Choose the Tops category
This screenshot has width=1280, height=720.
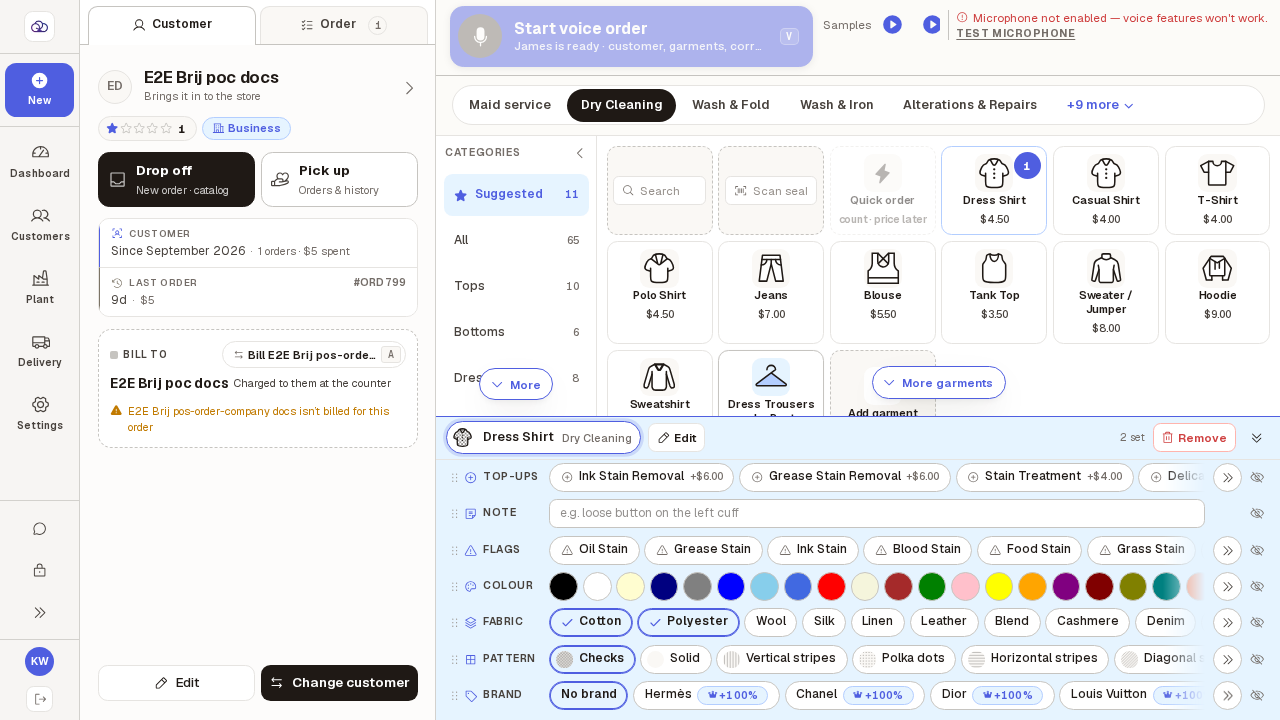point(516,286)
